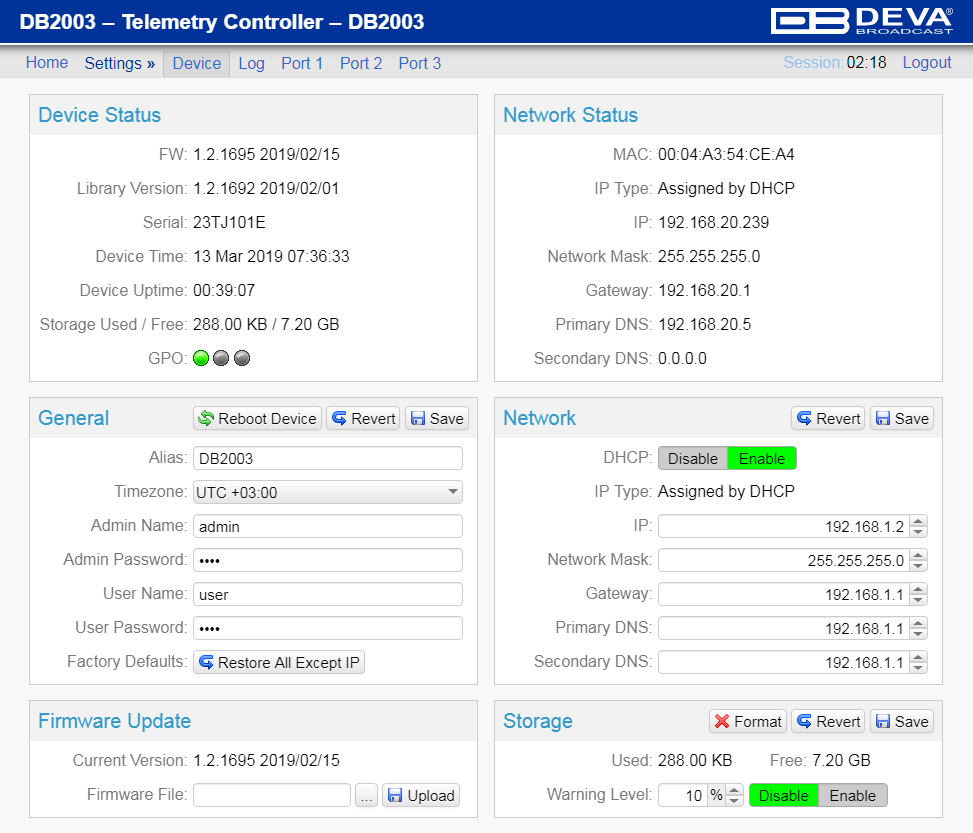Screen dimensions: 973x833
Task: Click the green first GPO indicator
Action: tap(201, 358)
